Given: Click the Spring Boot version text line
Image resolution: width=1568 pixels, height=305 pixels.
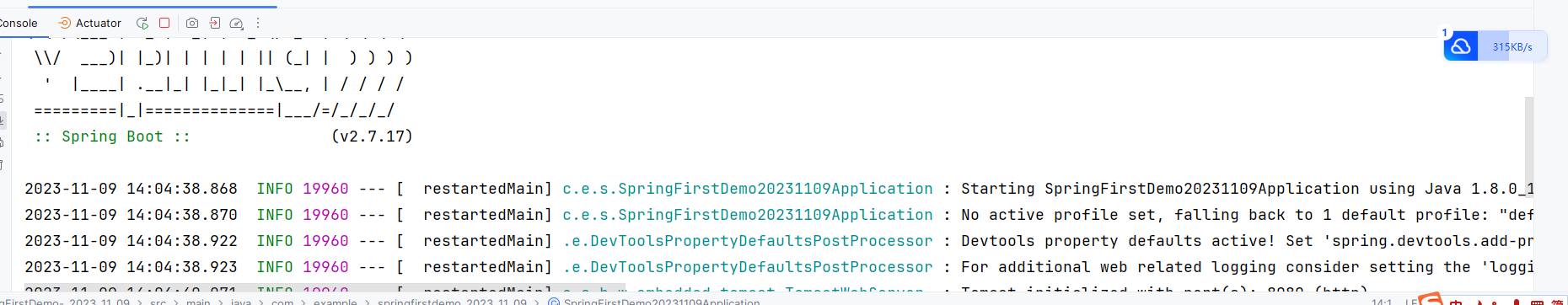Looking at the screenshot, I should 223,136.
